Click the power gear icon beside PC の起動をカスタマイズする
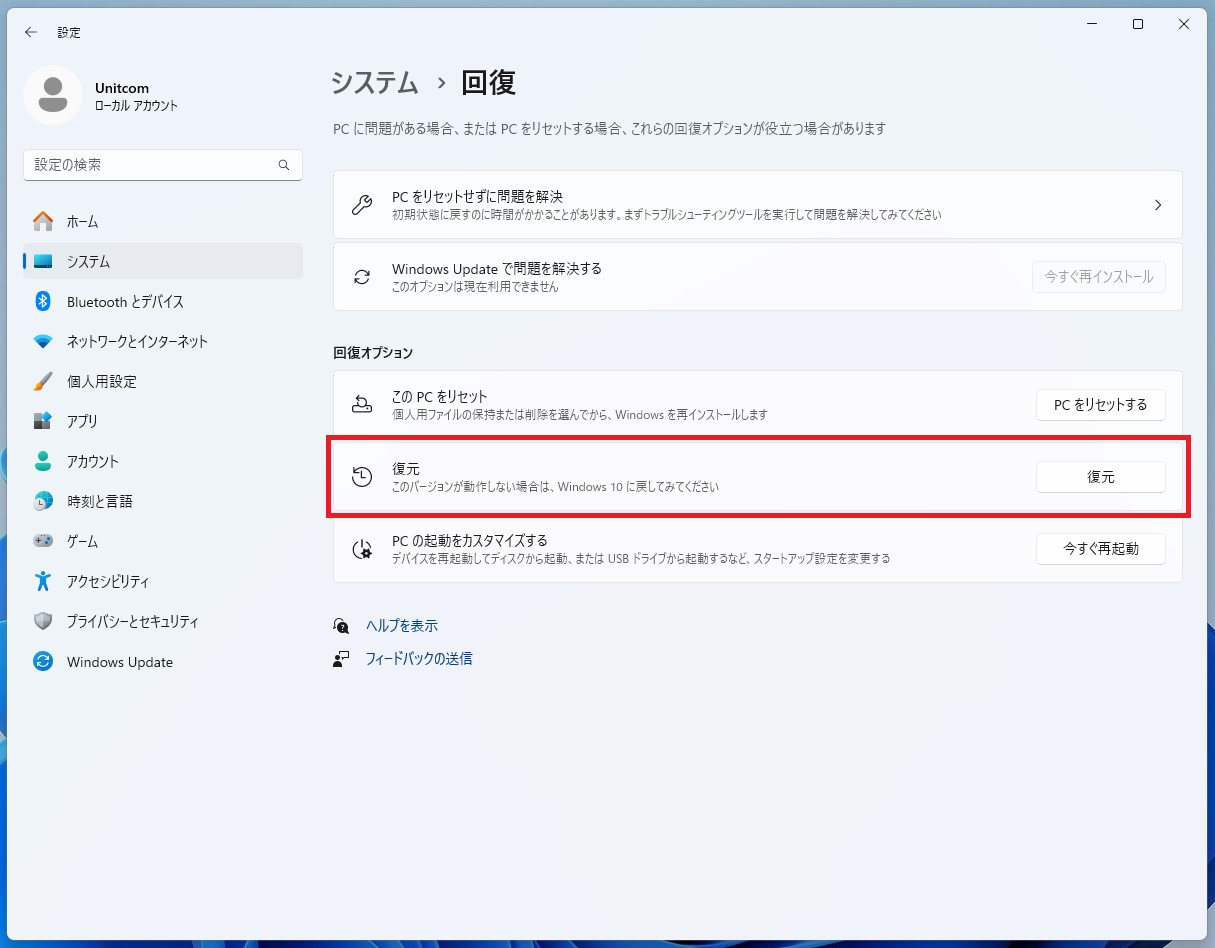 [x=362, y=549]
